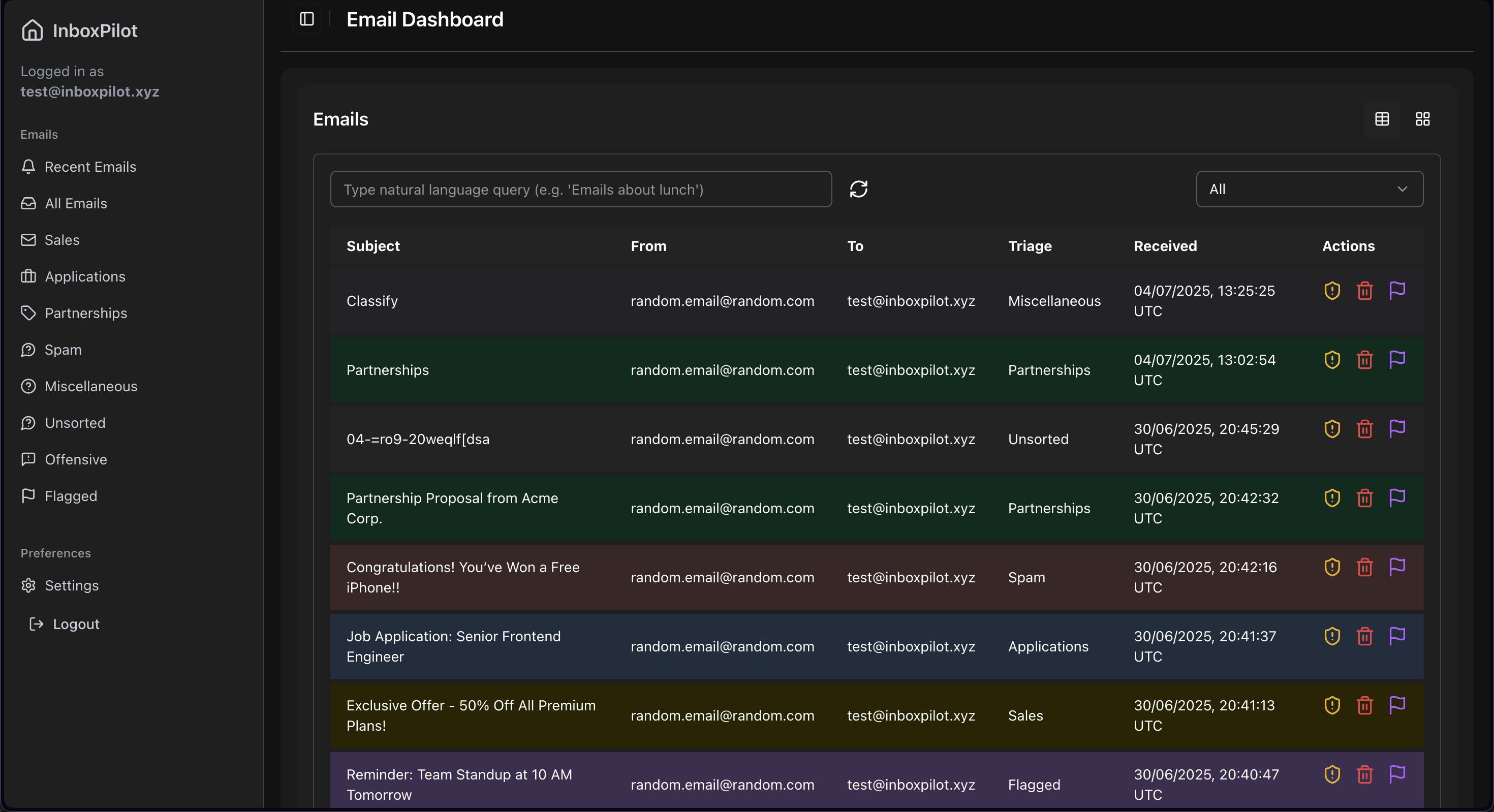Open Reminder: Team Standup at 10 AM email

click(x=459, y=784)
